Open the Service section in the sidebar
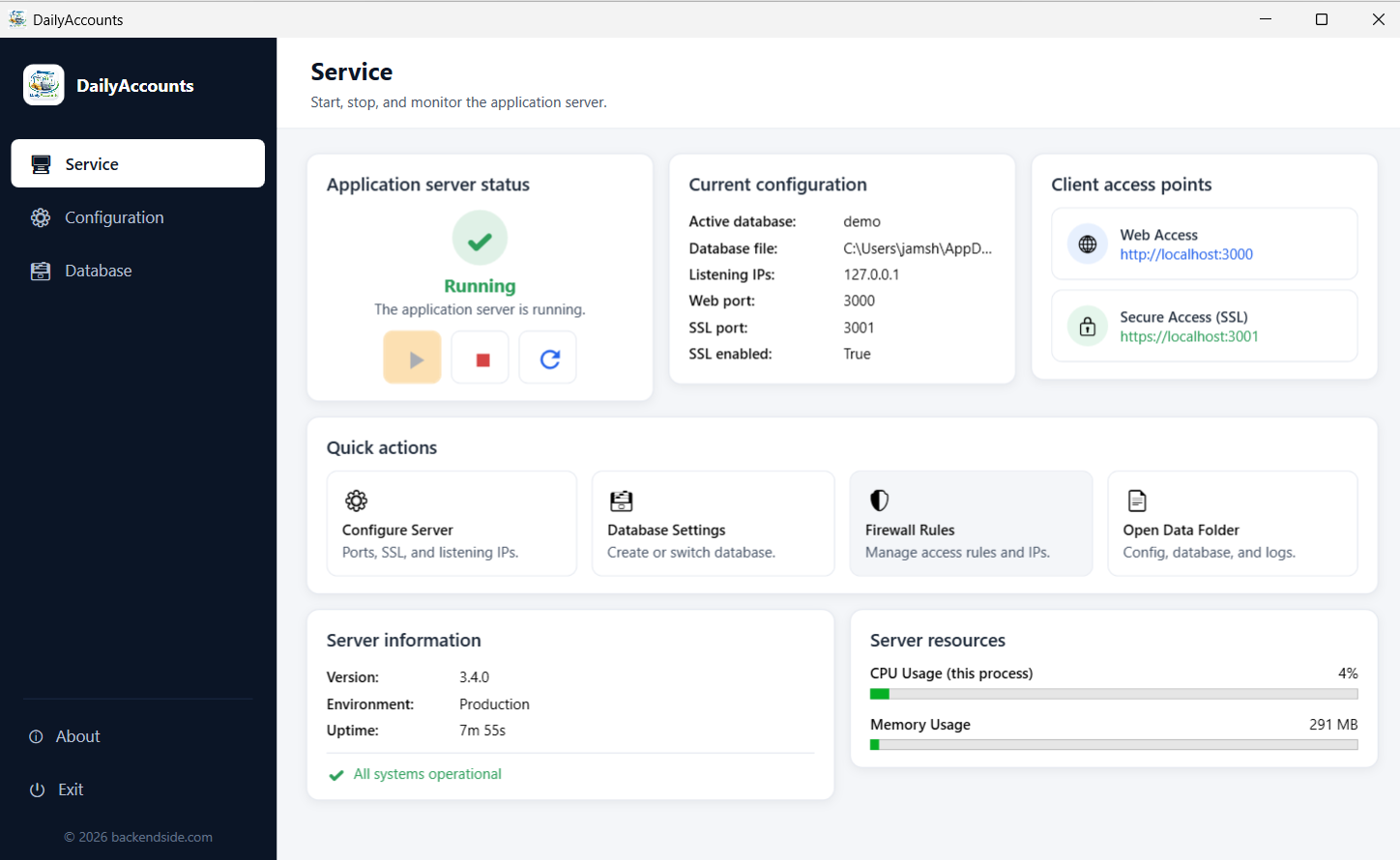 (138, 163)
